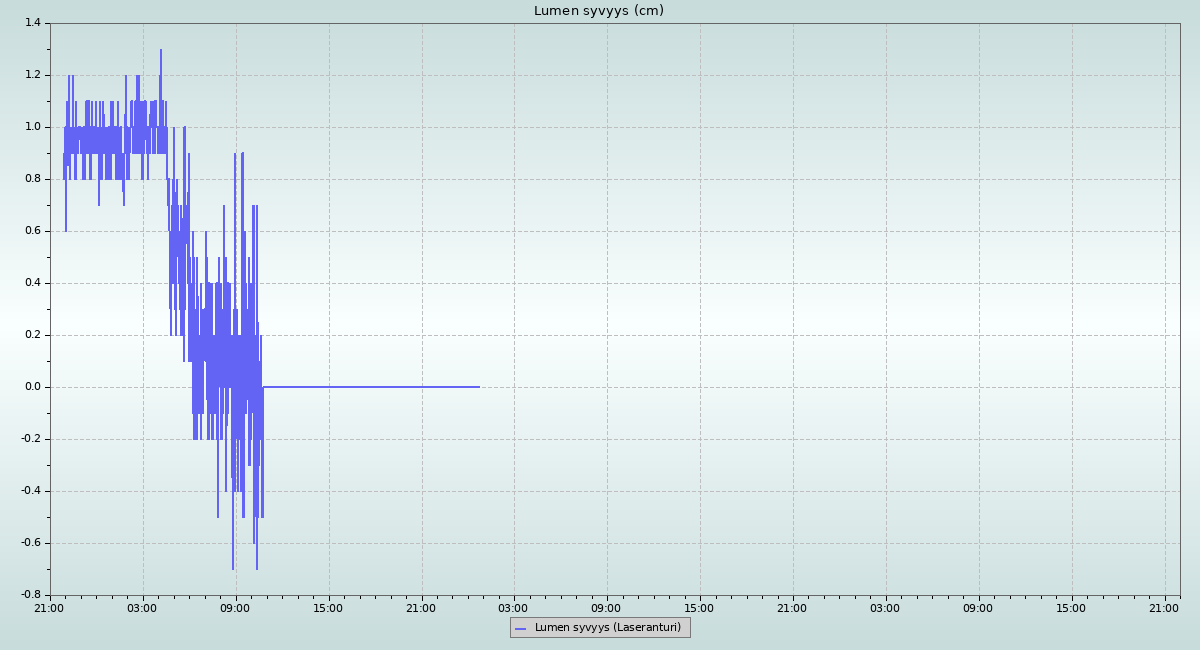Select the last 09:00 x-axis label
Screen dimensions: 1200x650
tap(978, 608)
